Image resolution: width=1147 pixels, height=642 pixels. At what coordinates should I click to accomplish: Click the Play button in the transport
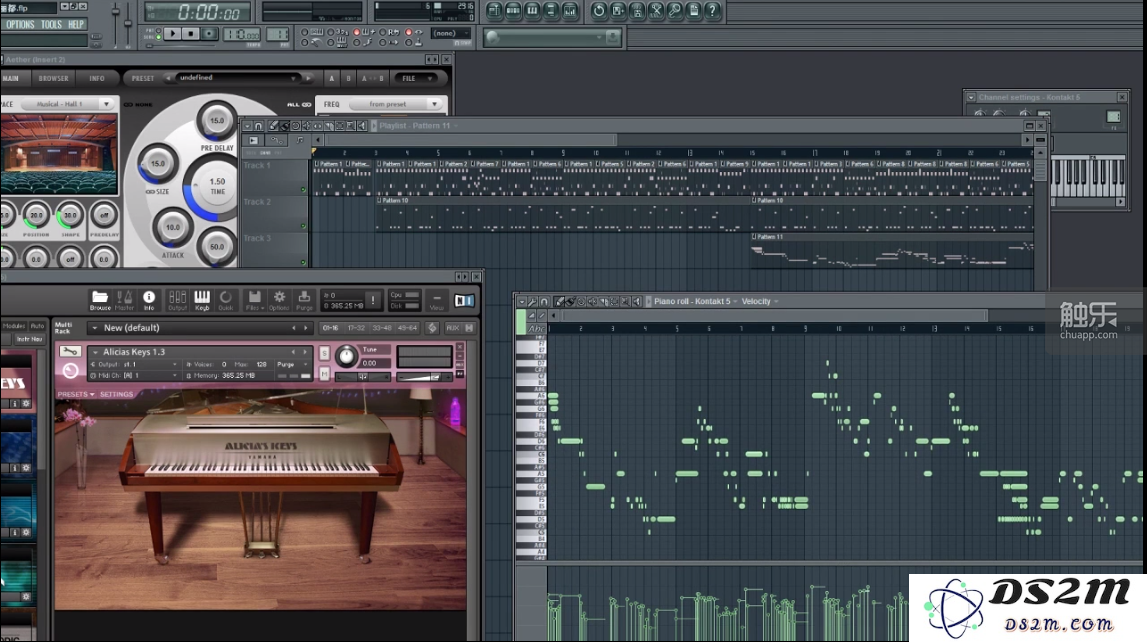click(172, 34)
